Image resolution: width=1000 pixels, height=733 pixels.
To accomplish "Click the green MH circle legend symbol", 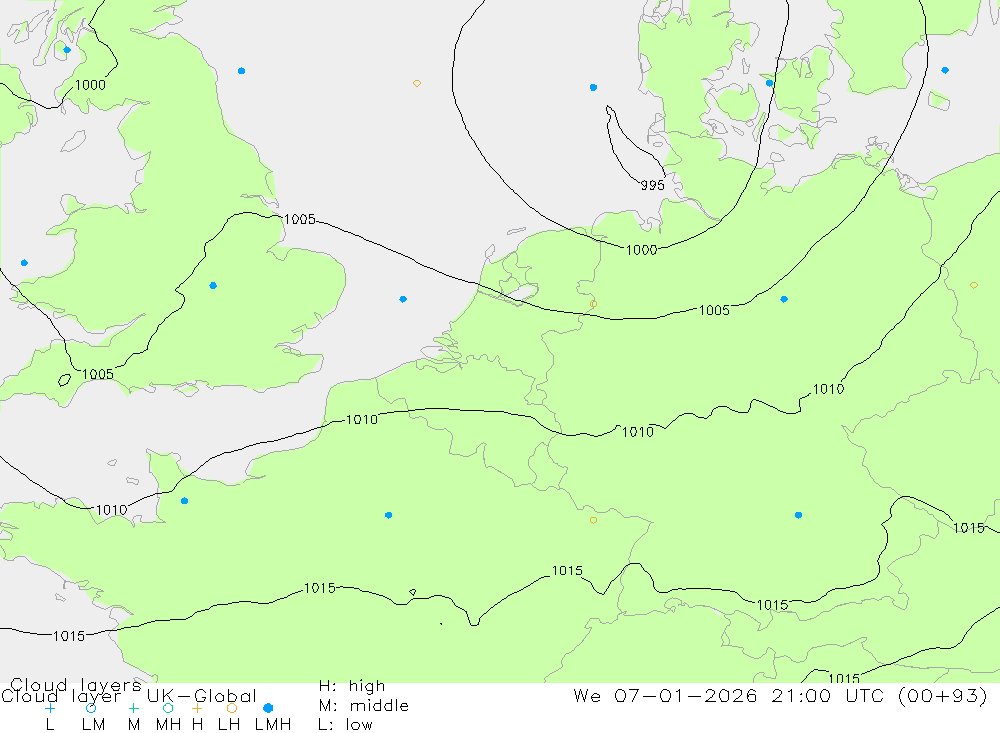I will pyautogui.click(x=168, y=708).
